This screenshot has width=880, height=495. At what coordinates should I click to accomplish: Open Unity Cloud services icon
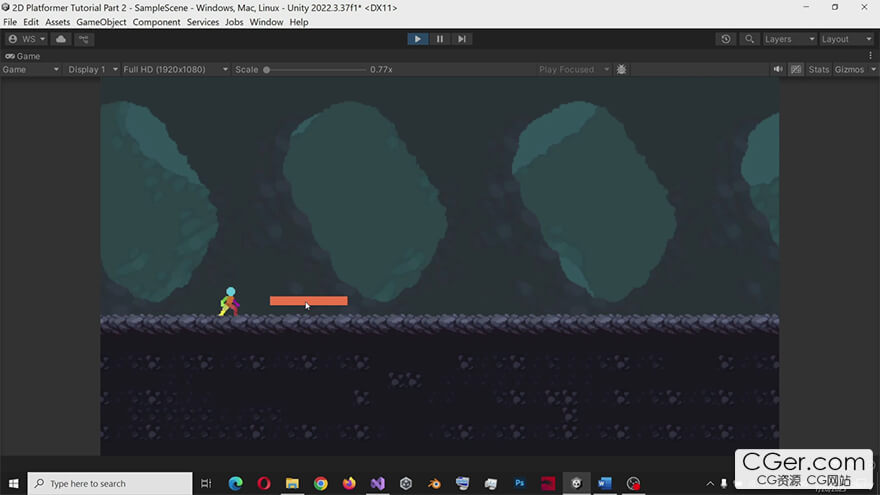coord(62,39)
